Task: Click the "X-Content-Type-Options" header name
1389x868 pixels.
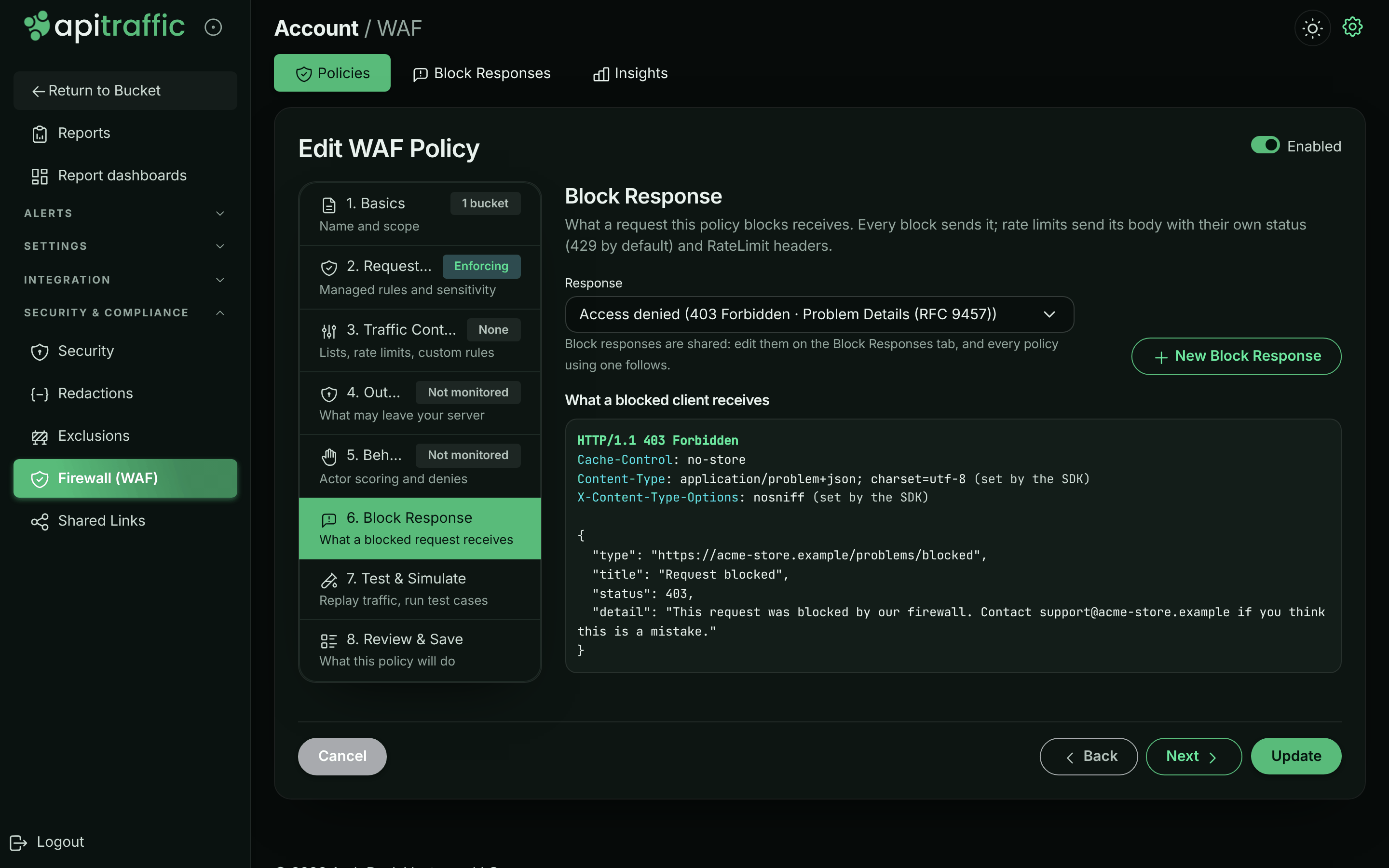Action: coord(658,497)
